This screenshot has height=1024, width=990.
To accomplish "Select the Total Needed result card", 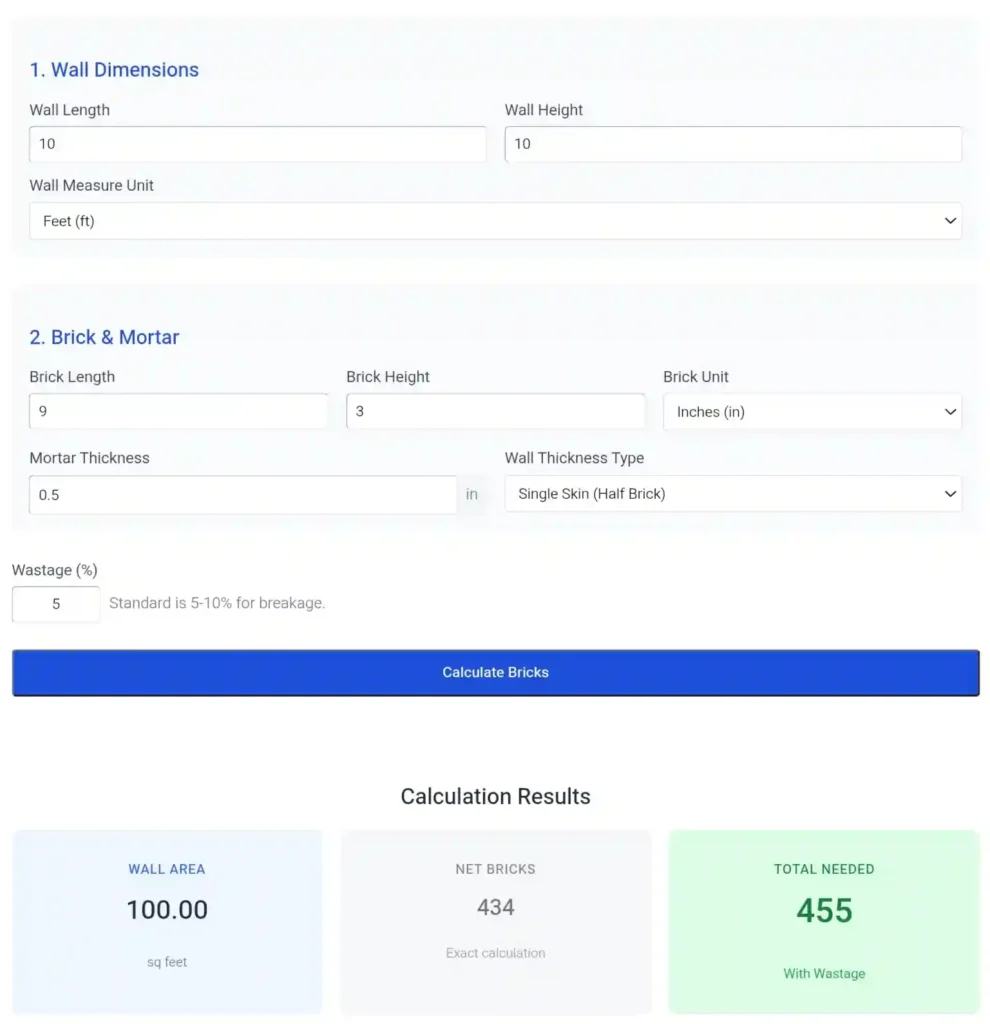I will [823, 920].
